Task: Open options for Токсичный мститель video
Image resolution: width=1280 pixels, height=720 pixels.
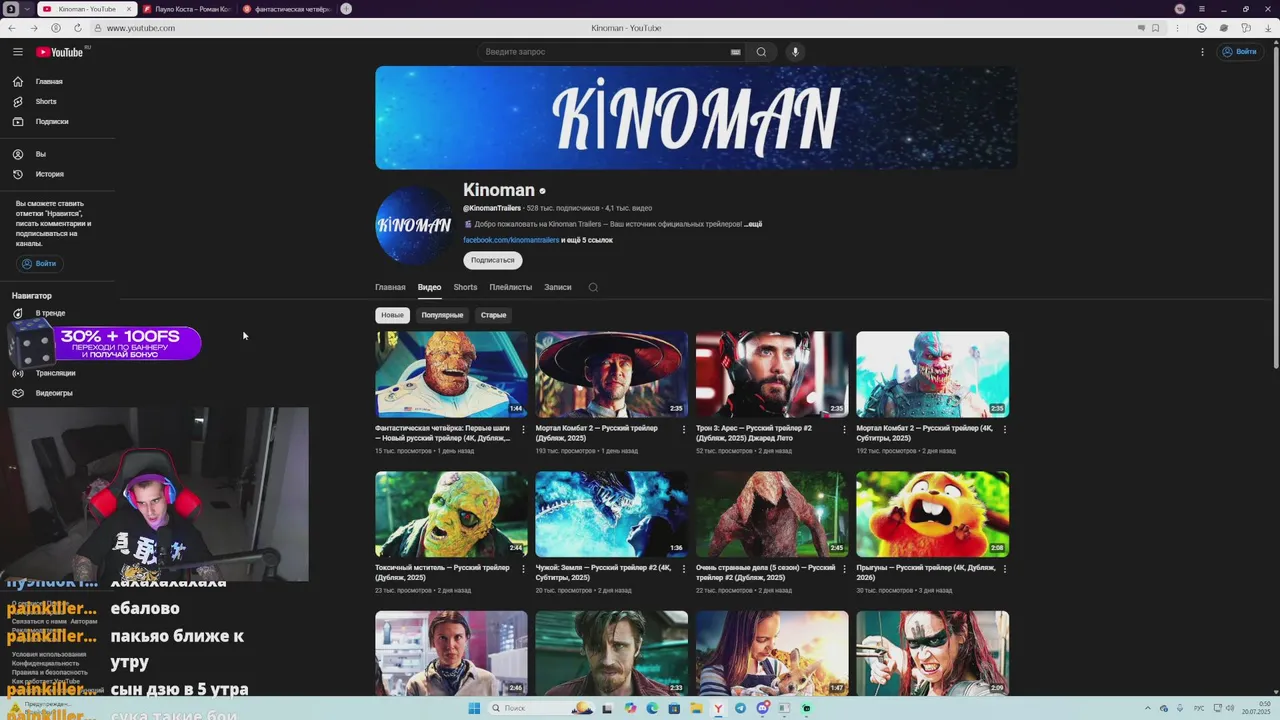Action: pyautogui.click(x=523, y=568)
